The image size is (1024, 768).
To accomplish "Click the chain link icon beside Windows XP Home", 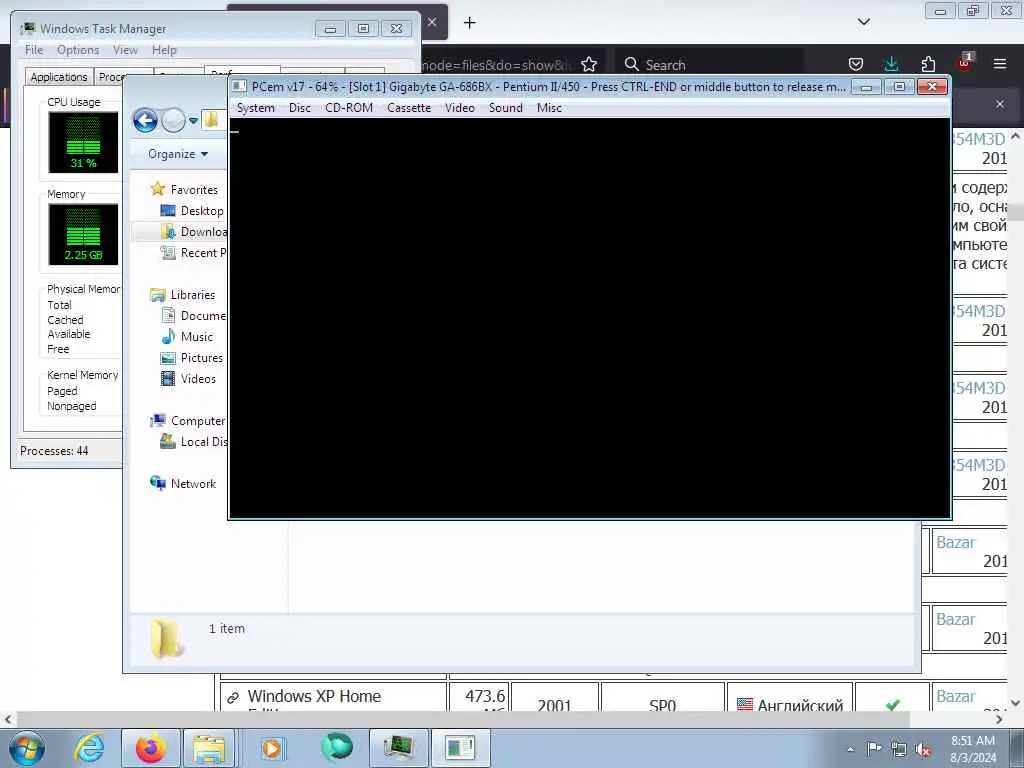I will [x=233, y=698].
